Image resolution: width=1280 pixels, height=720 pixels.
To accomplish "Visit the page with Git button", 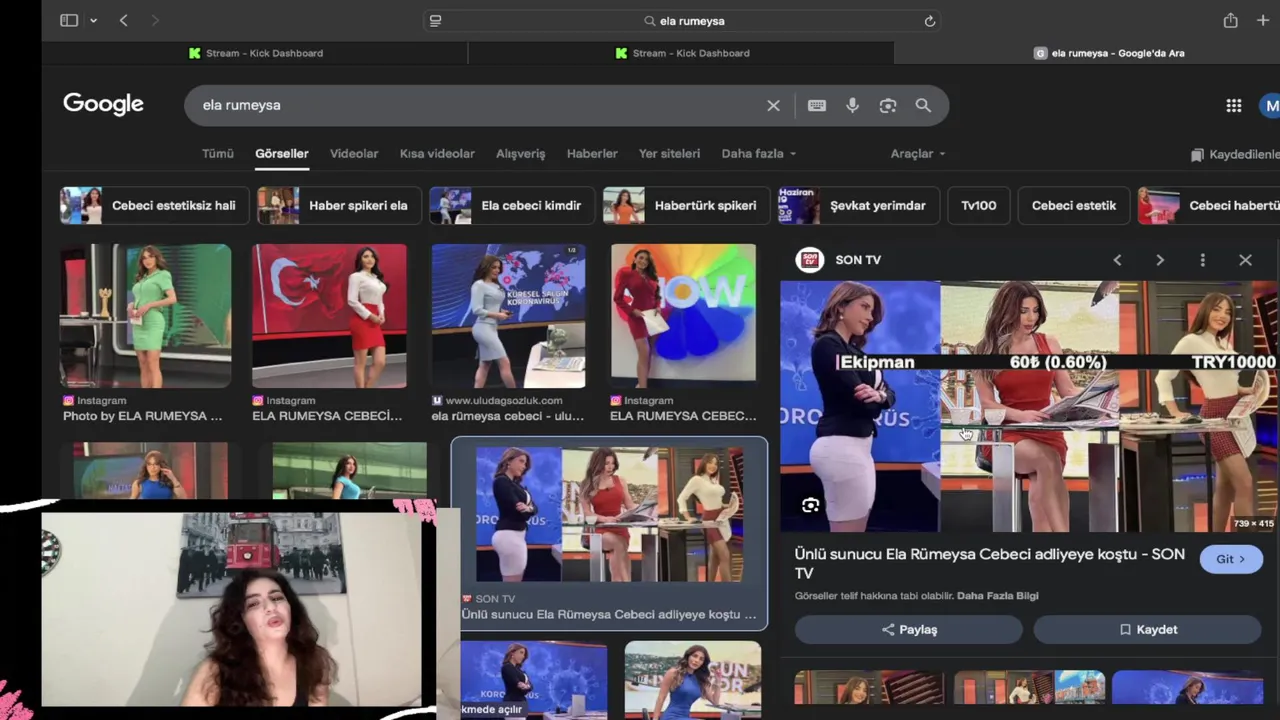I will click(1231, 559).
